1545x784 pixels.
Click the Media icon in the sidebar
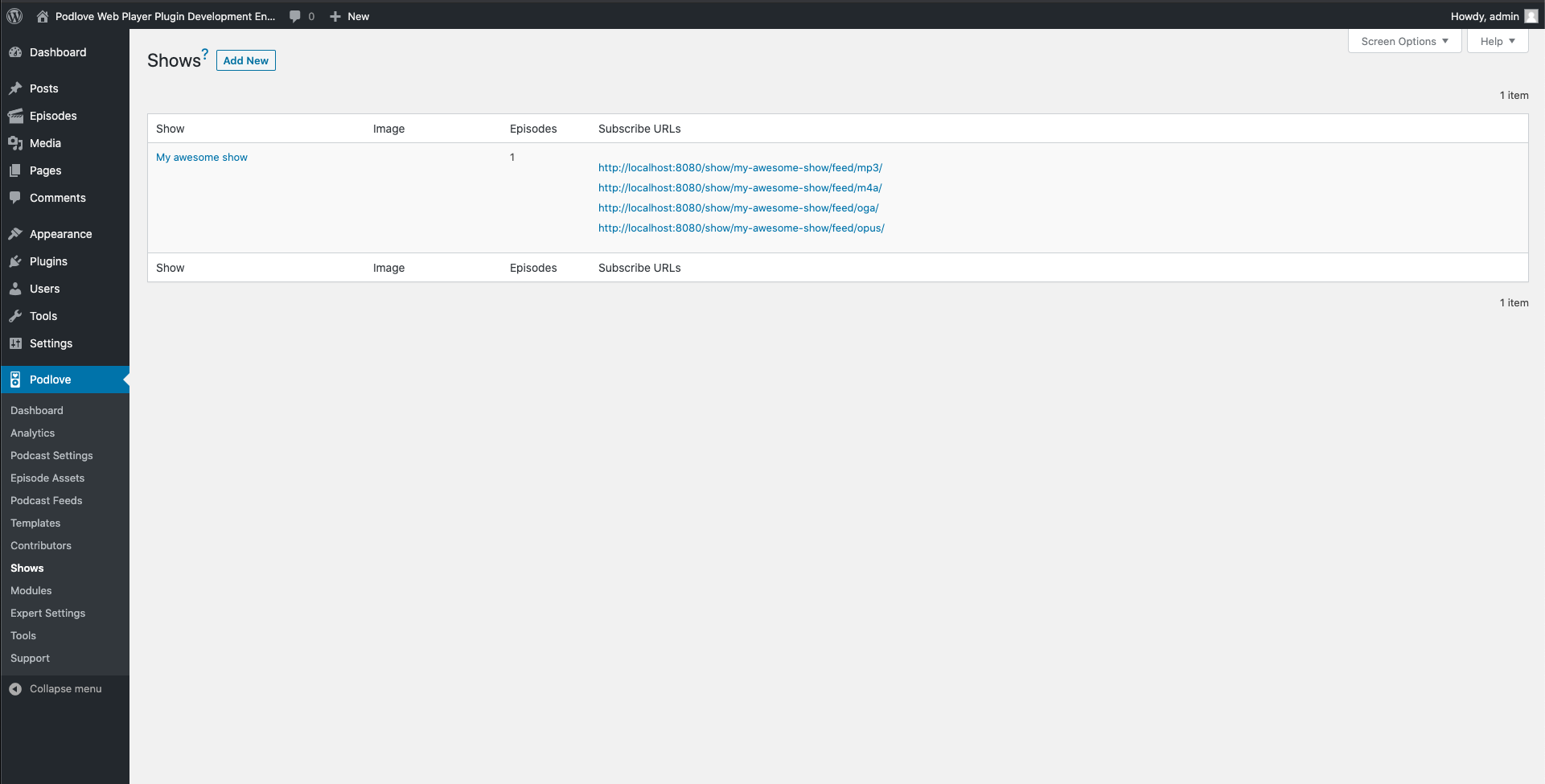click(15, 143)
